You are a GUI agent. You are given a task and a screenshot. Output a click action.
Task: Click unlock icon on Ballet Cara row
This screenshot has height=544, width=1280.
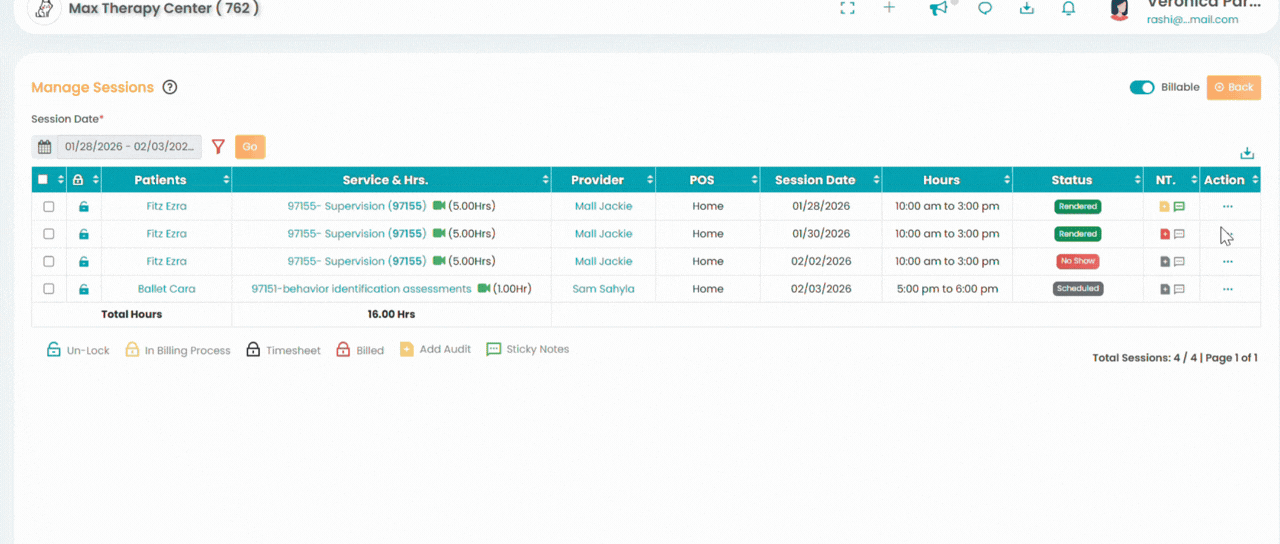[x=84, y=289]
